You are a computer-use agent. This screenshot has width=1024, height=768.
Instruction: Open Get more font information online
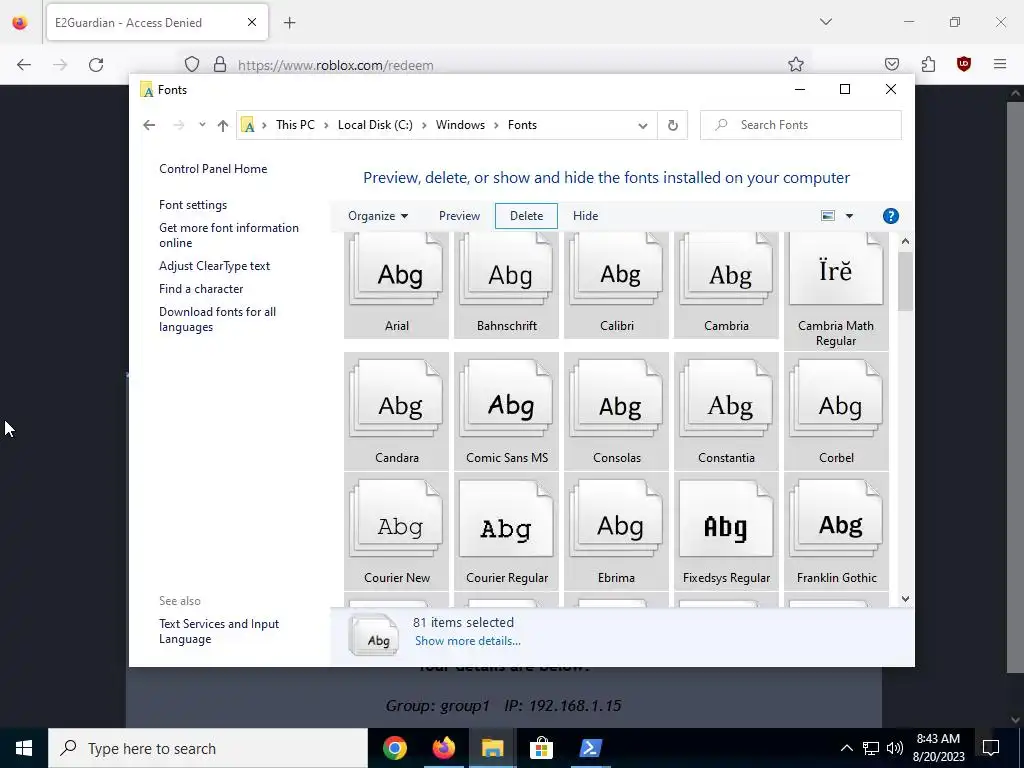[x=229, y=235]
